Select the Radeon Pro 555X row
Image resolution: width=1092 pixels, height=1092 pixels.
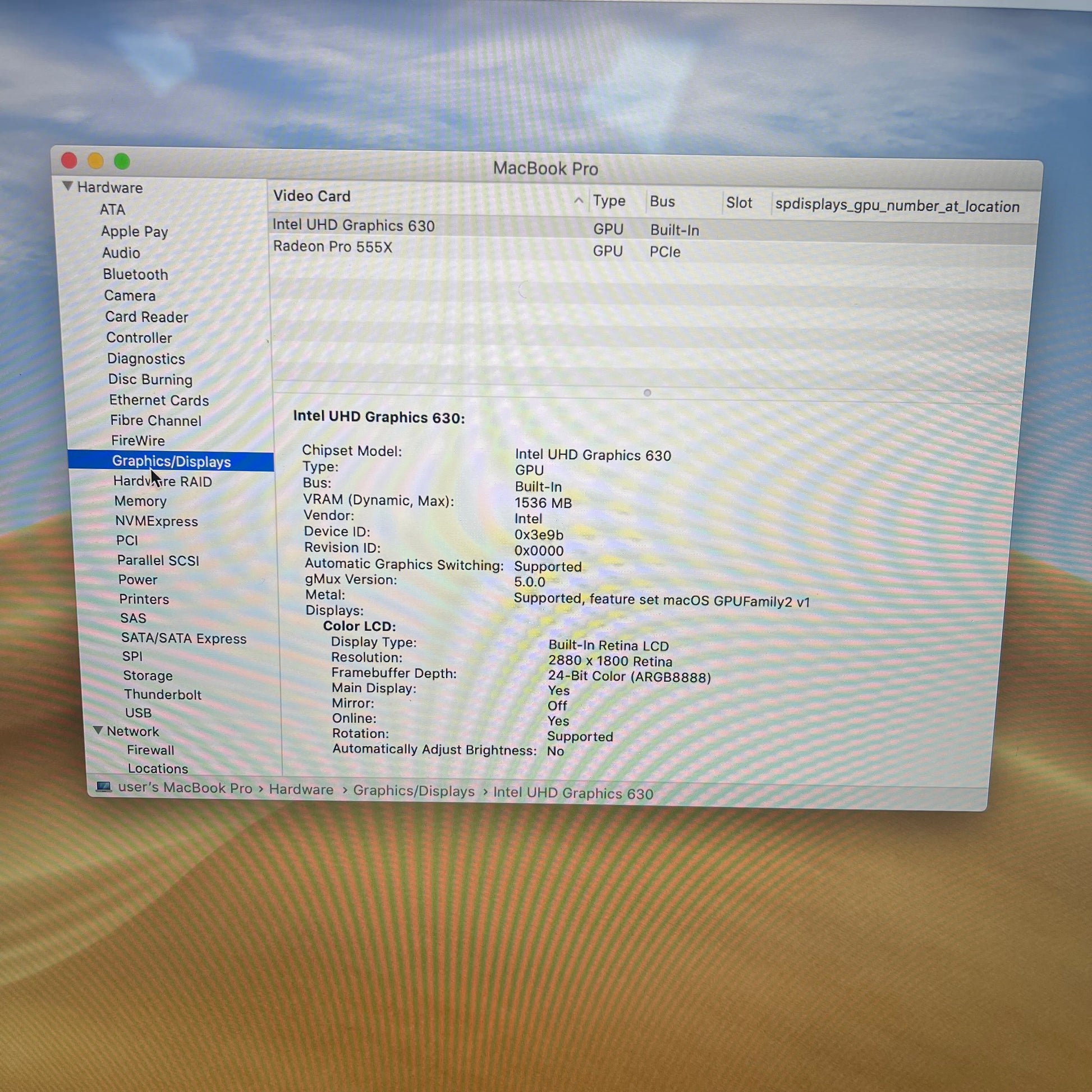click(653, 249)
